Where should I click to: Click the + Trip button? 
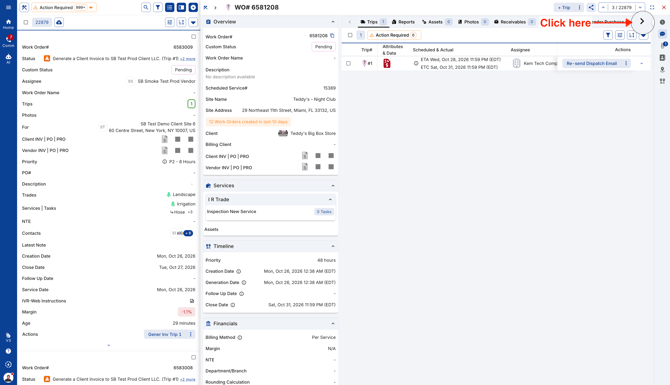(x=564, y=7)
